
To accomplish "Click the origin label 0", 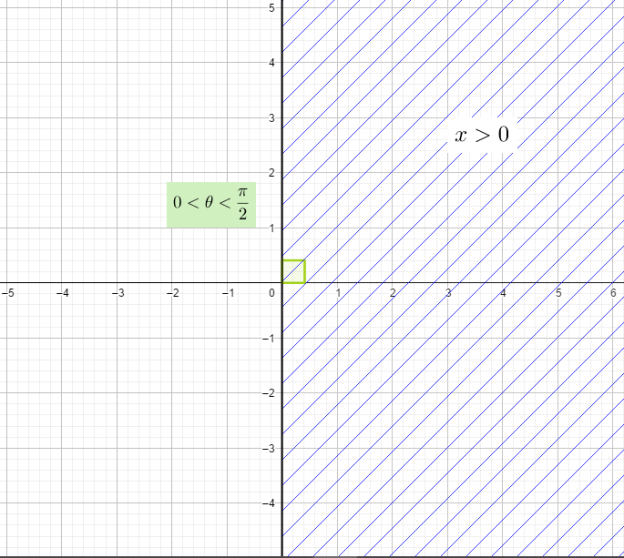I will (x=272, y=293).
